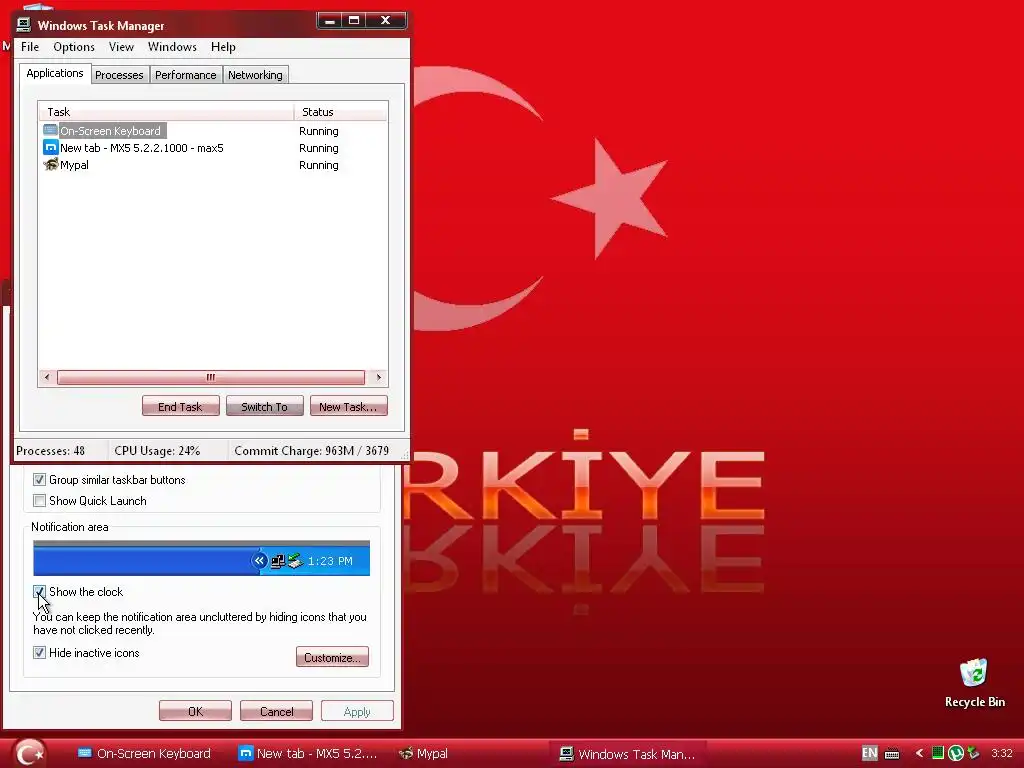Switch to the Networking tab
The image size is (1024, 768).
pos(255,75)
